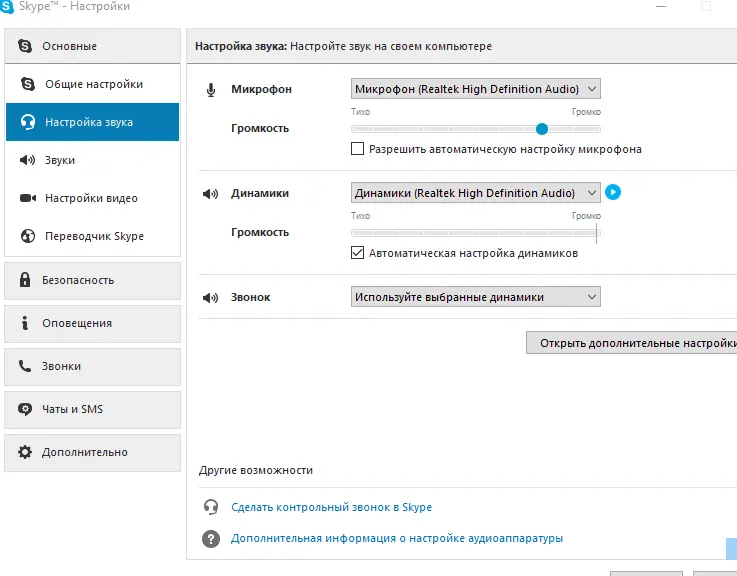The width and height of the screenshot is (737, 576).
Task: Open the Микрофон device dropdown
Action: pos(476,89)
